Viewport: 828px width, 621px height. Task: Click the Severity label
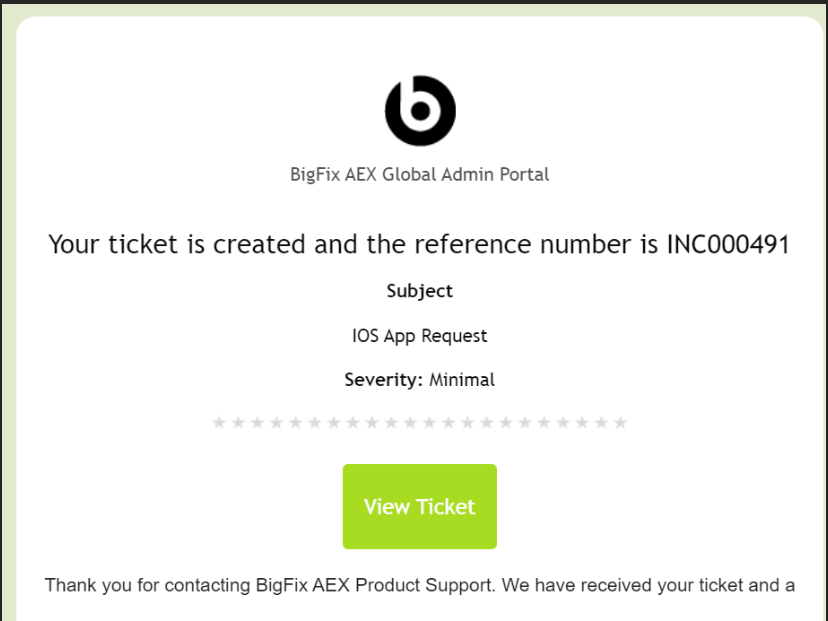point(384,380)
